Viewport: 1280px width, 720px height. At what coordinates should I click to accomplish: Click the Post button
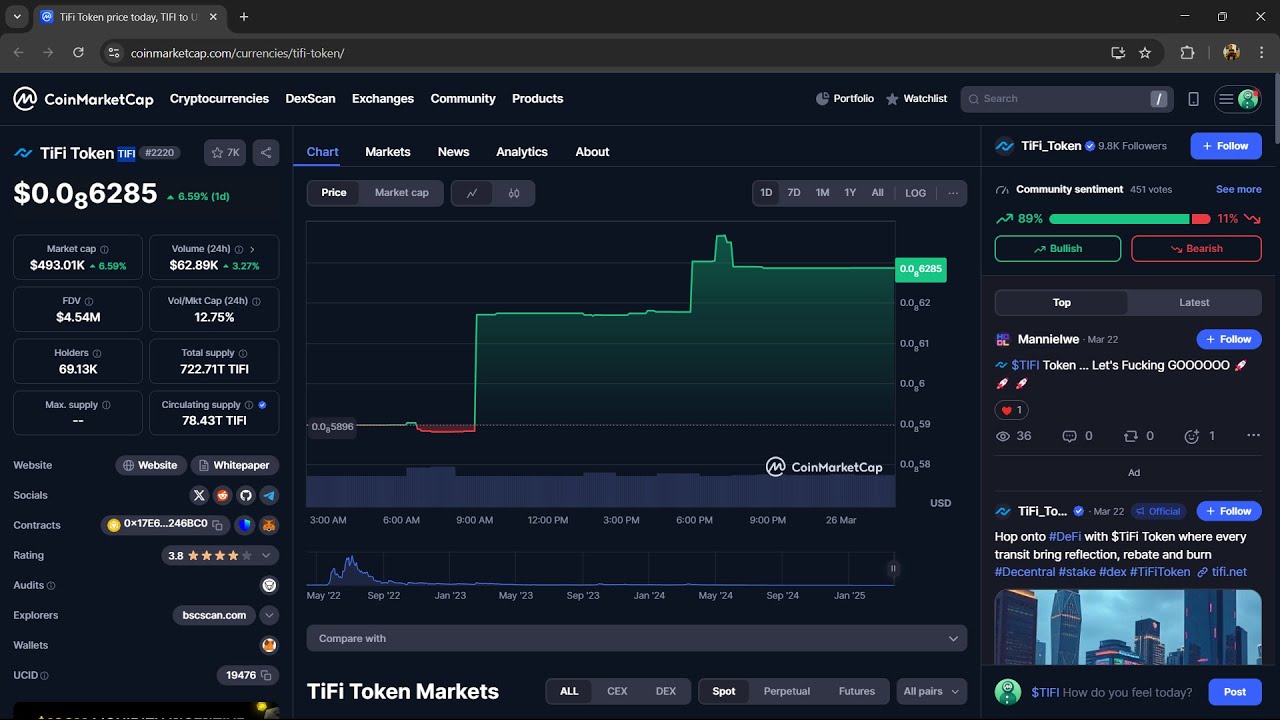click(x=1235, y=692)
